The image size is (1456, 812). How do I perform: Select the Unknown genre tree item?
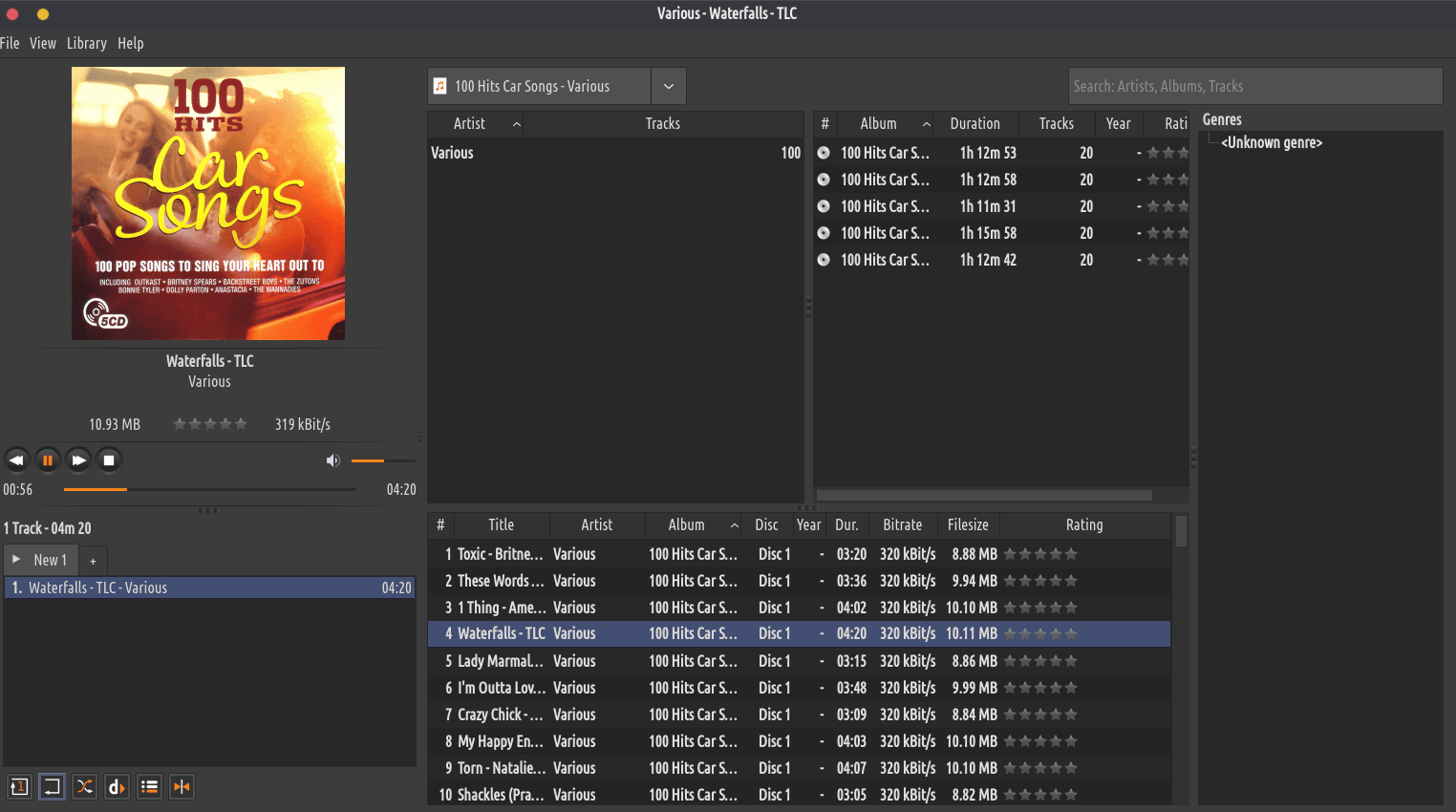(1272, 142)
